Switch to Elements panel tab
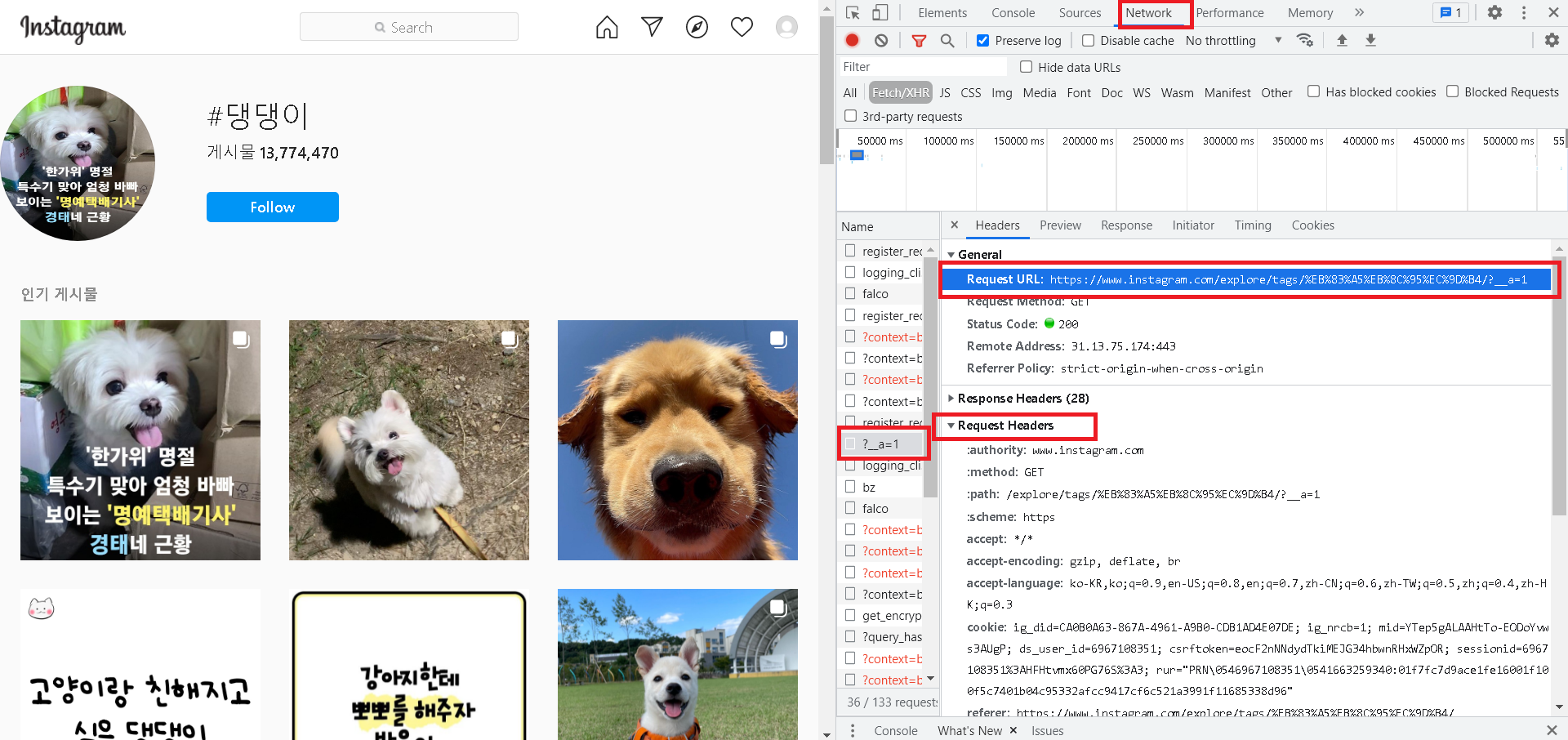The width and height of the screenshot is (1568, 740). point(942,12)
